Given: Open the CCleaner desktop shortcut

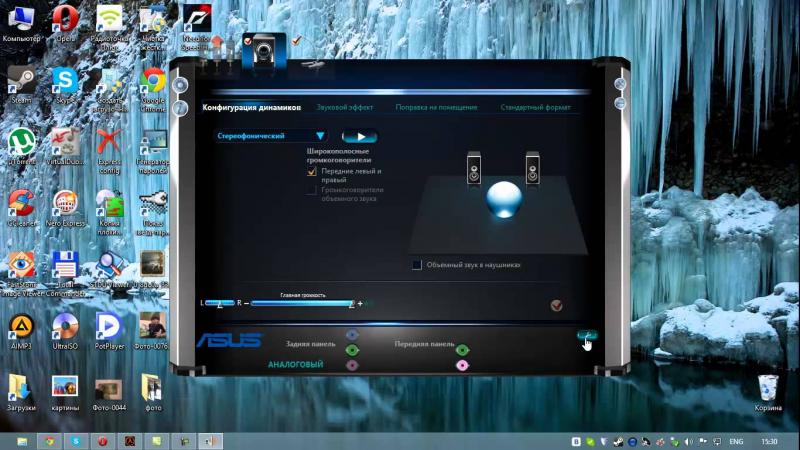Looking at the screenshot, I should tap(21, 208).
